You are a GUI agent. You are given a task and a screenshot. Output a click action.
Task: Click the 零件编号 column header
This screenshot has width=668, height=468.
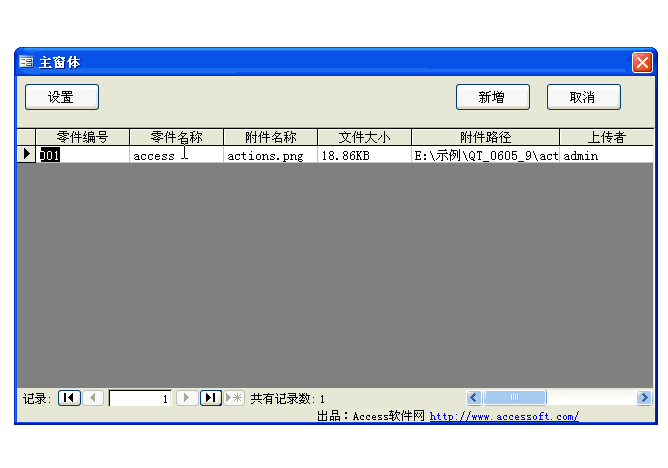coord(83,137)
